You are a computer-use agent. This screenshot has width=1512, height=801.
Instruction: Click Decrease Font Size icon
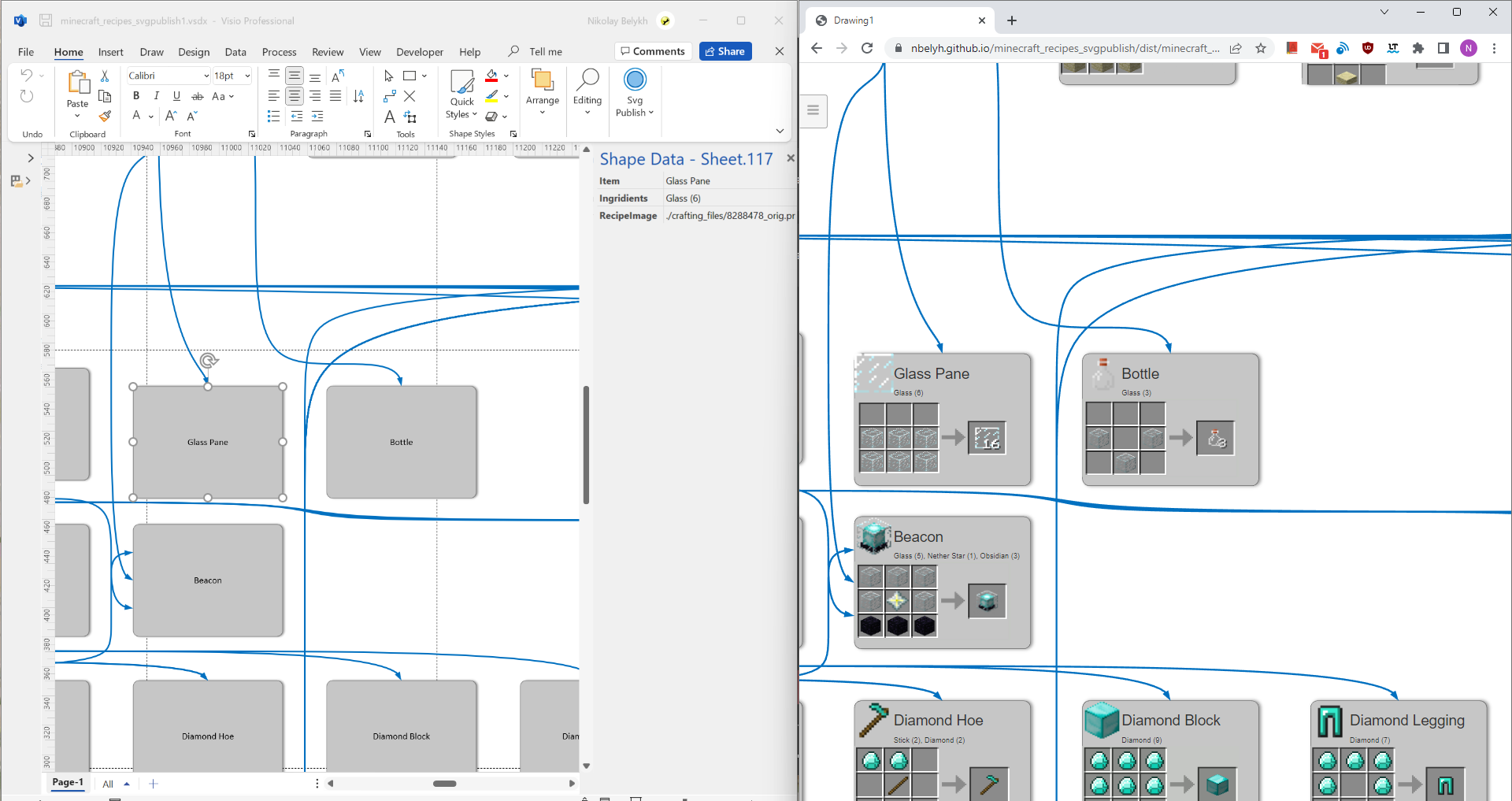[x=192, y=116]
